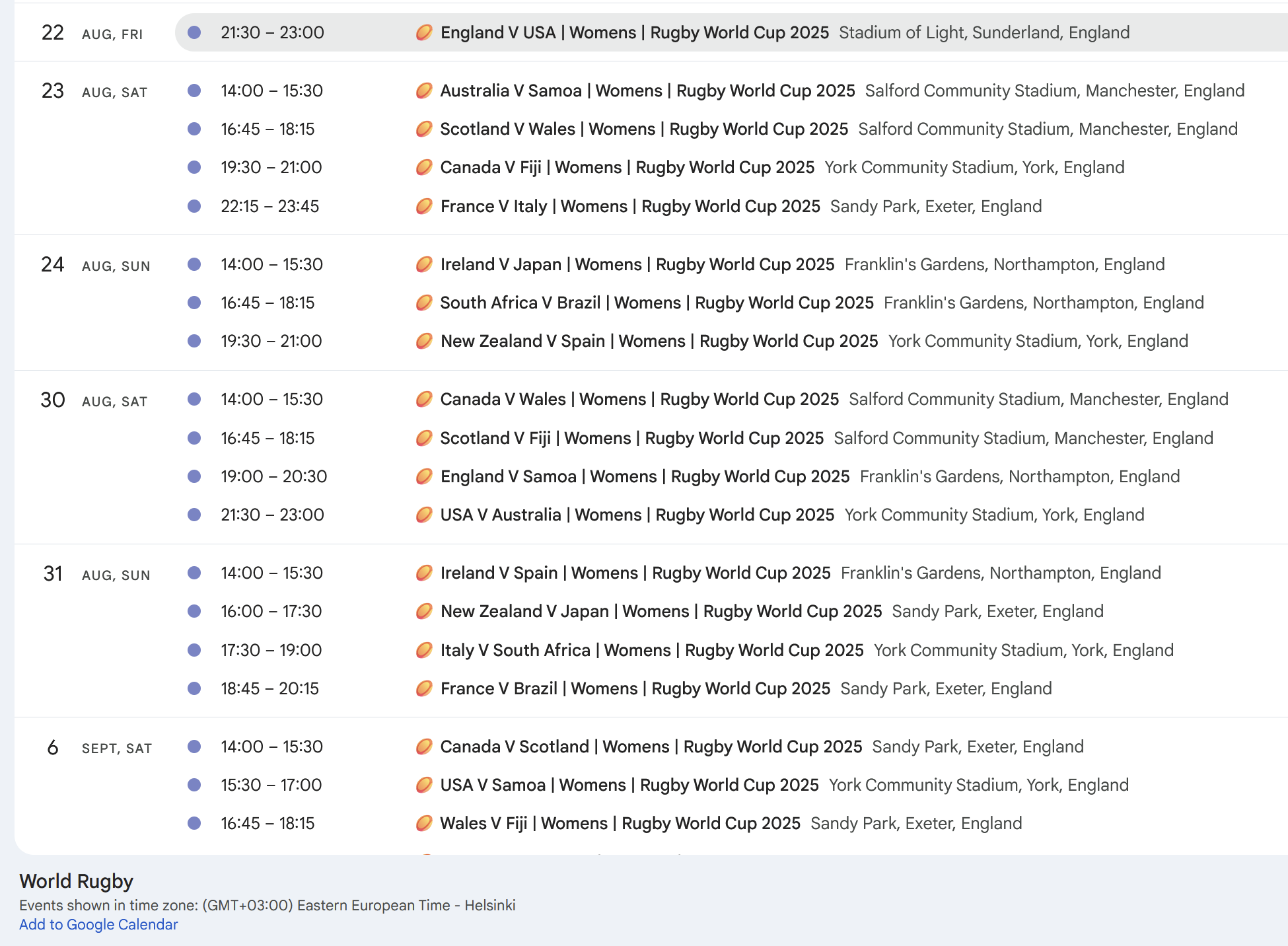Click rugby ball icon for USA V Australia
This screenshot has height=946, width=1288.
click(424, 515)
